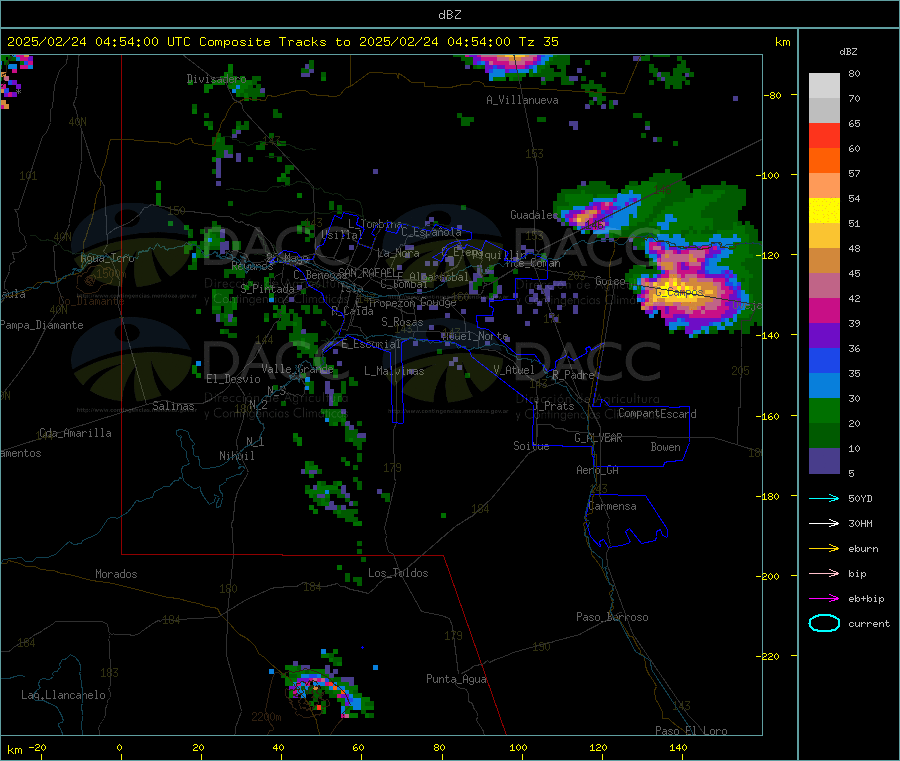Click the G_Campos storm cell label
The image size is (900, 761).
coord(680,292)
